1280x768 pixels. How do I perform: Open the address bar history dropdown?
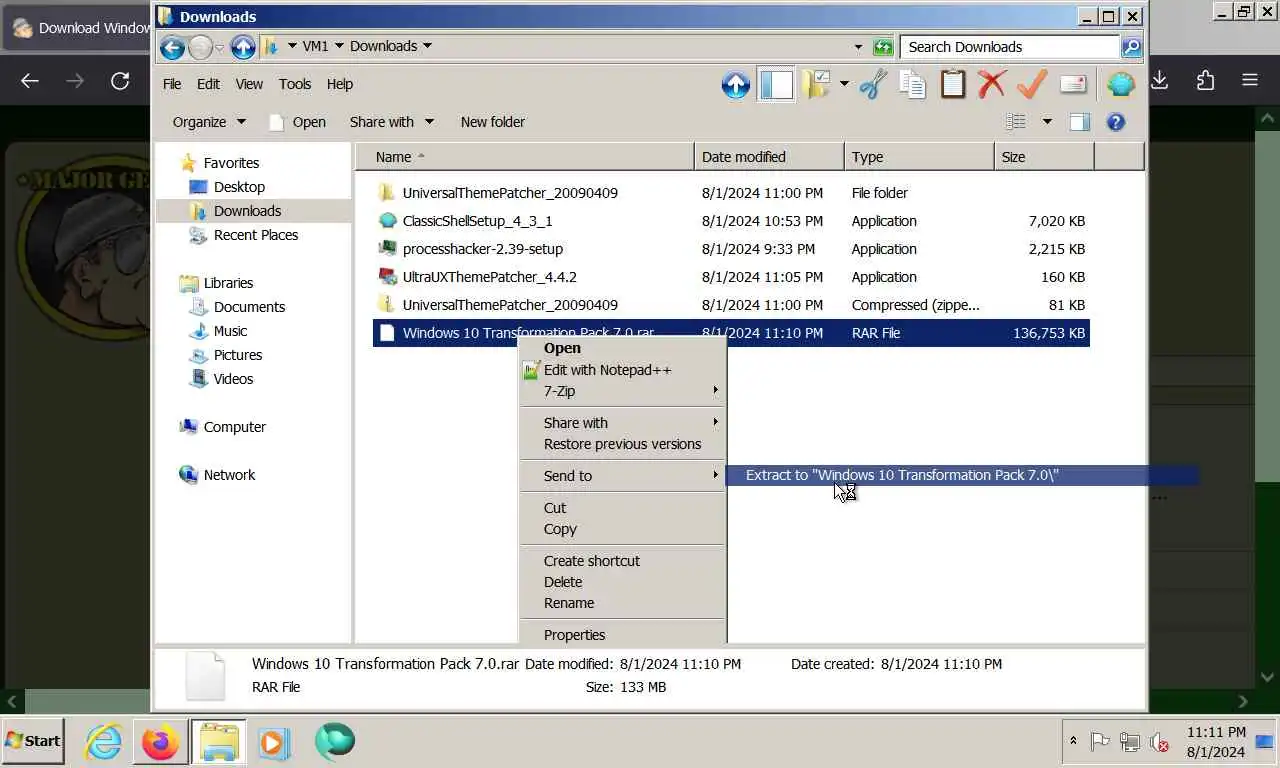coord(858,47)
